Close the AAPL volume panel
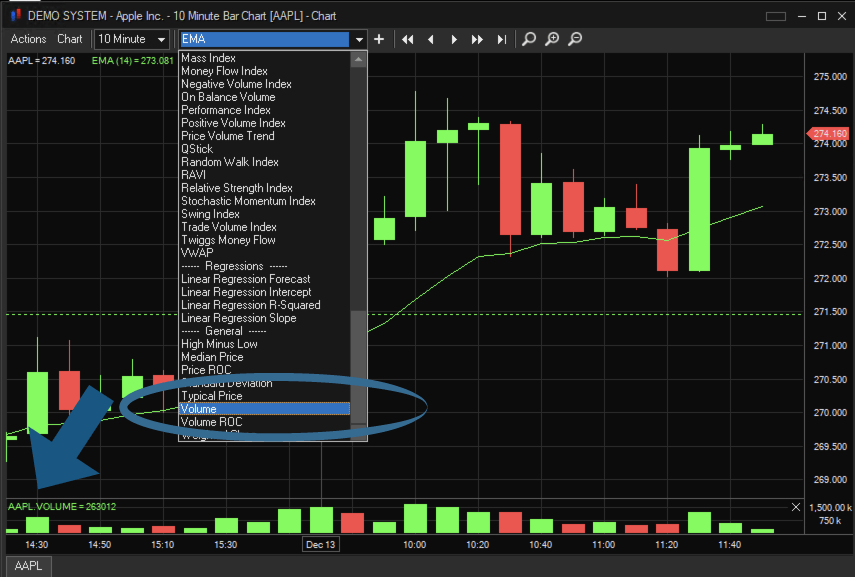855x577 pixels. [x=796, y=507]
